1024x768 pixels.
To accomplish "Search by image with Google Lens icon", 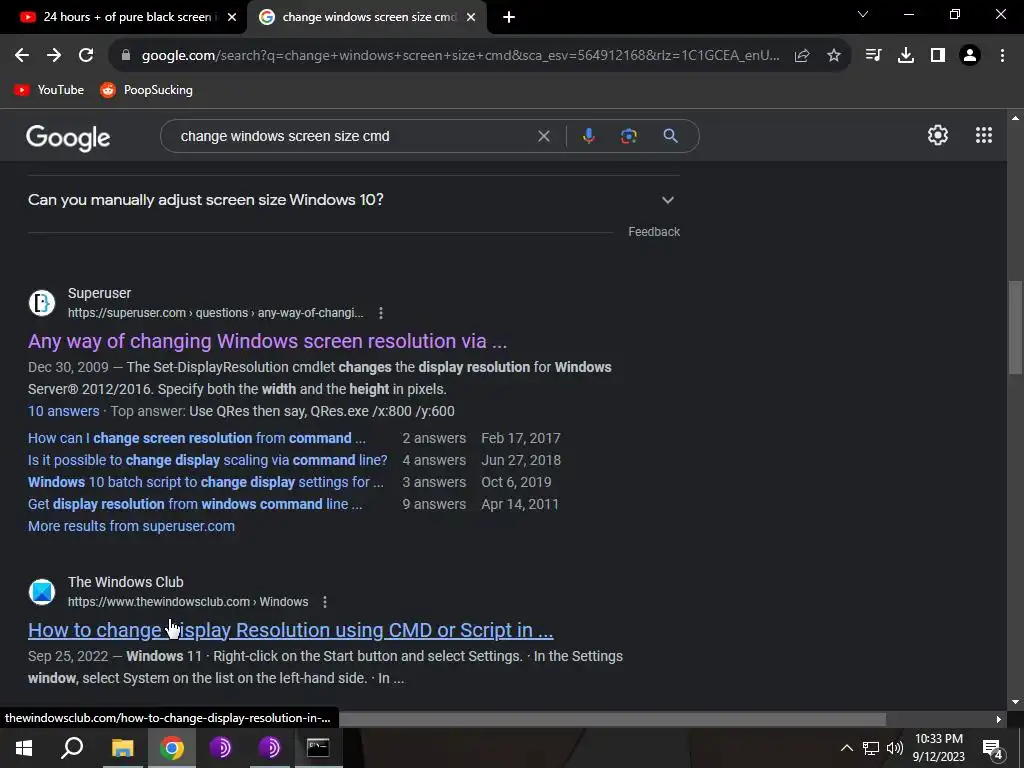I will (628, 136).
